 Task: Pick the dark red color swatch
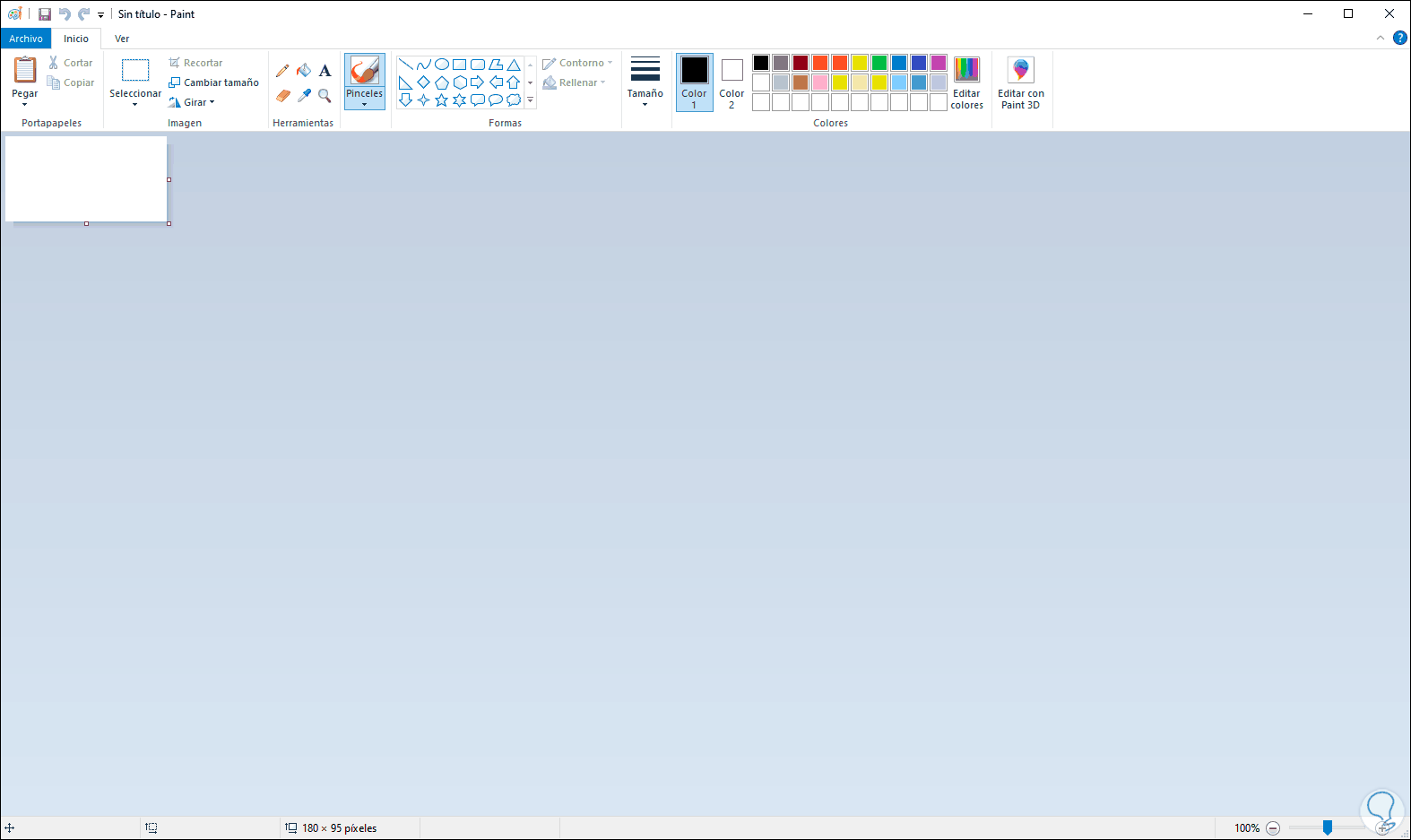pos(801,63)
